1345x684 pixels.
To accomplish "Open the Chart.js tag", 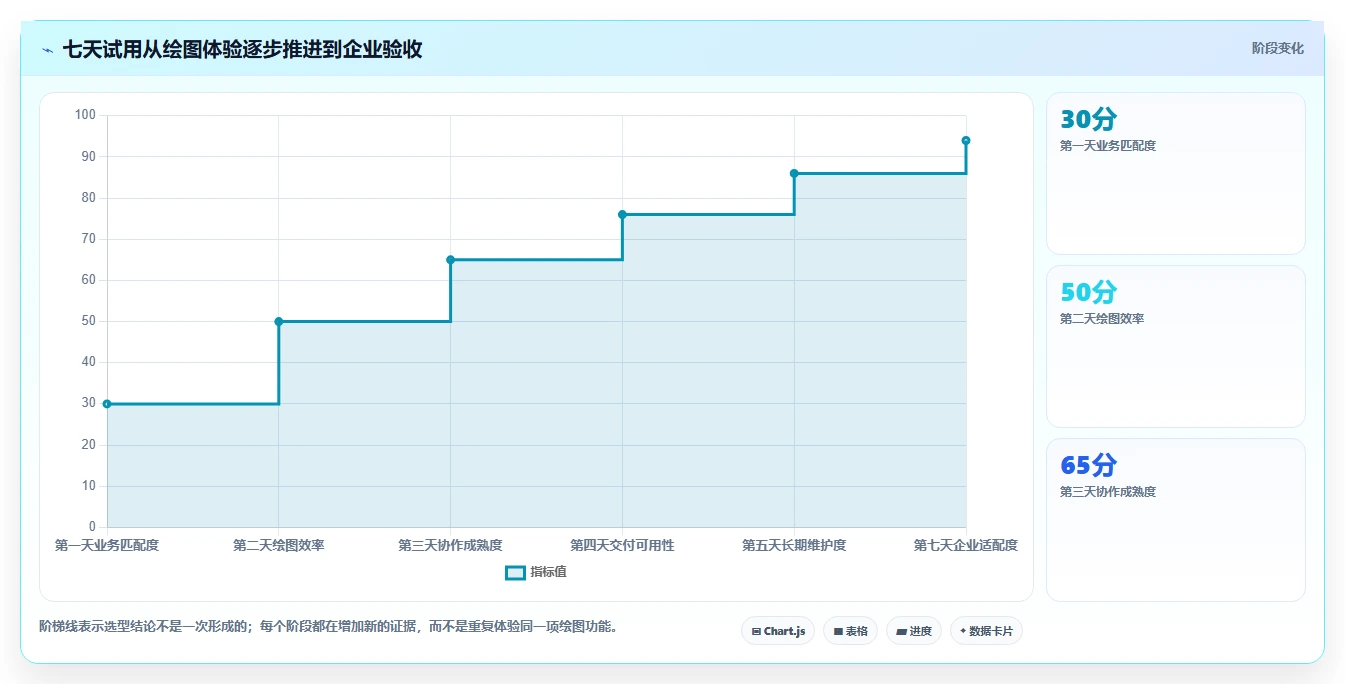I will point(778,631).
